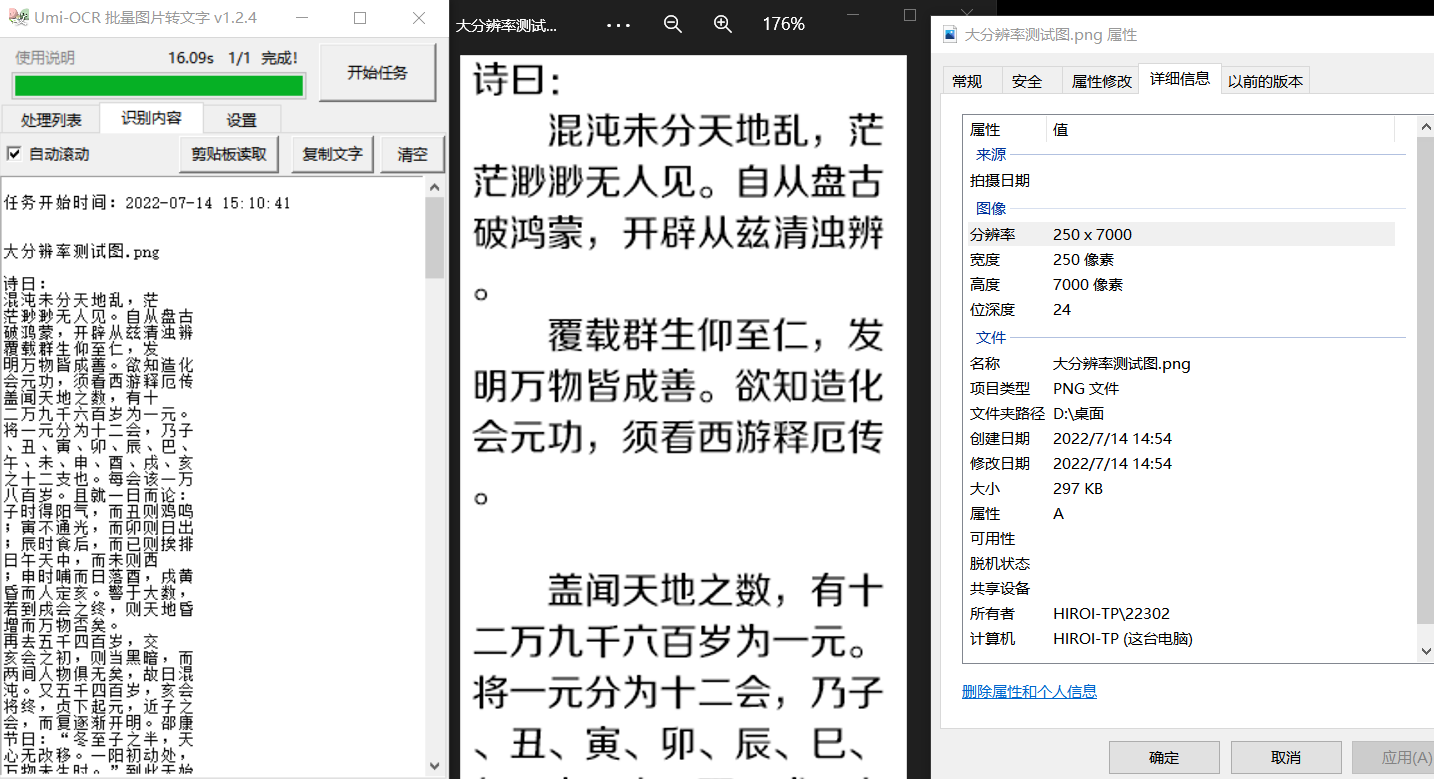Click the green task progress bar
Image resolution: width=1434 pixels, height=779 pixels.
pos(157,86)
